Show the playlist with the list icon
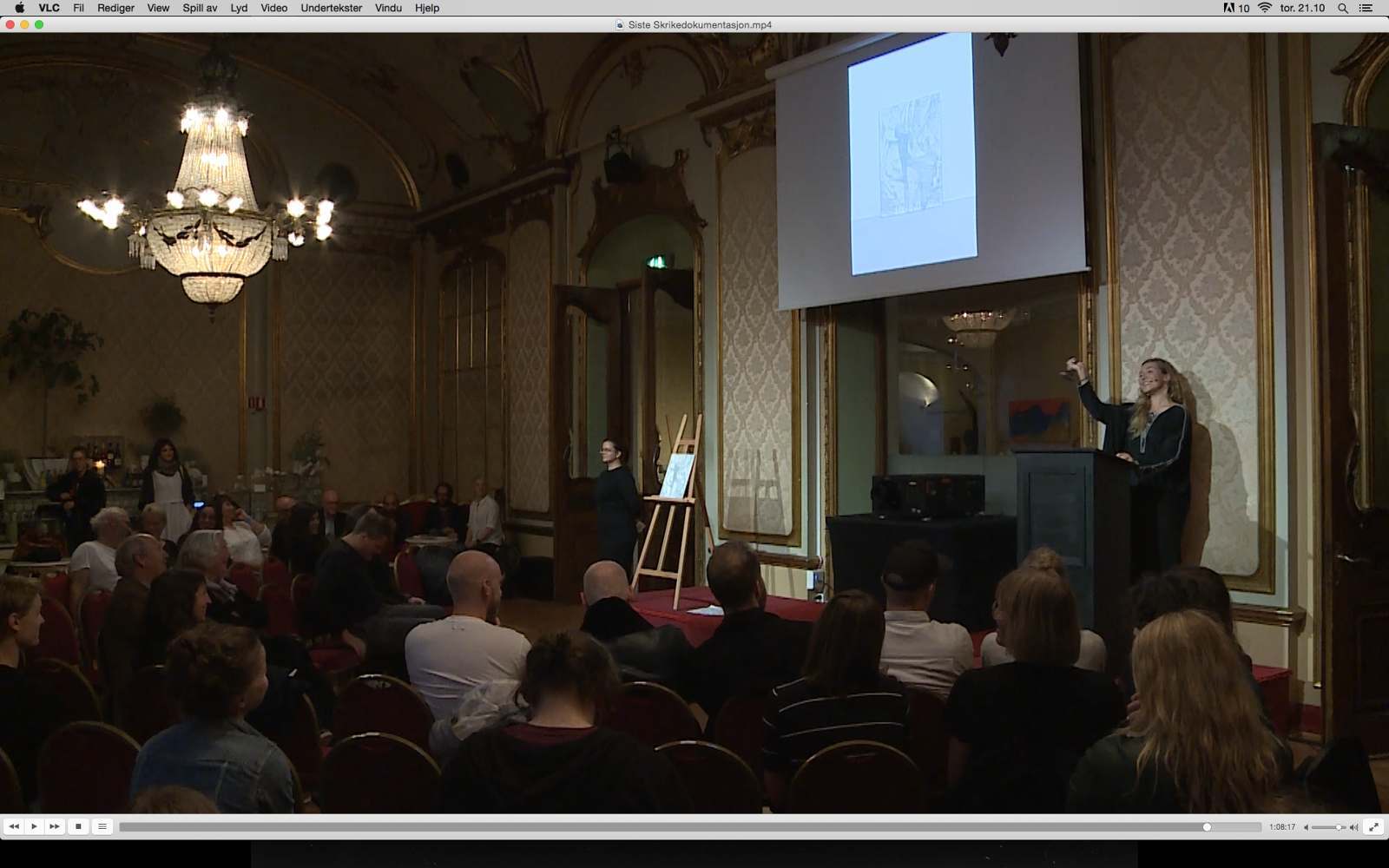Image resolution: width=1389 pixels, height=868 pixels. pos(102,826)
